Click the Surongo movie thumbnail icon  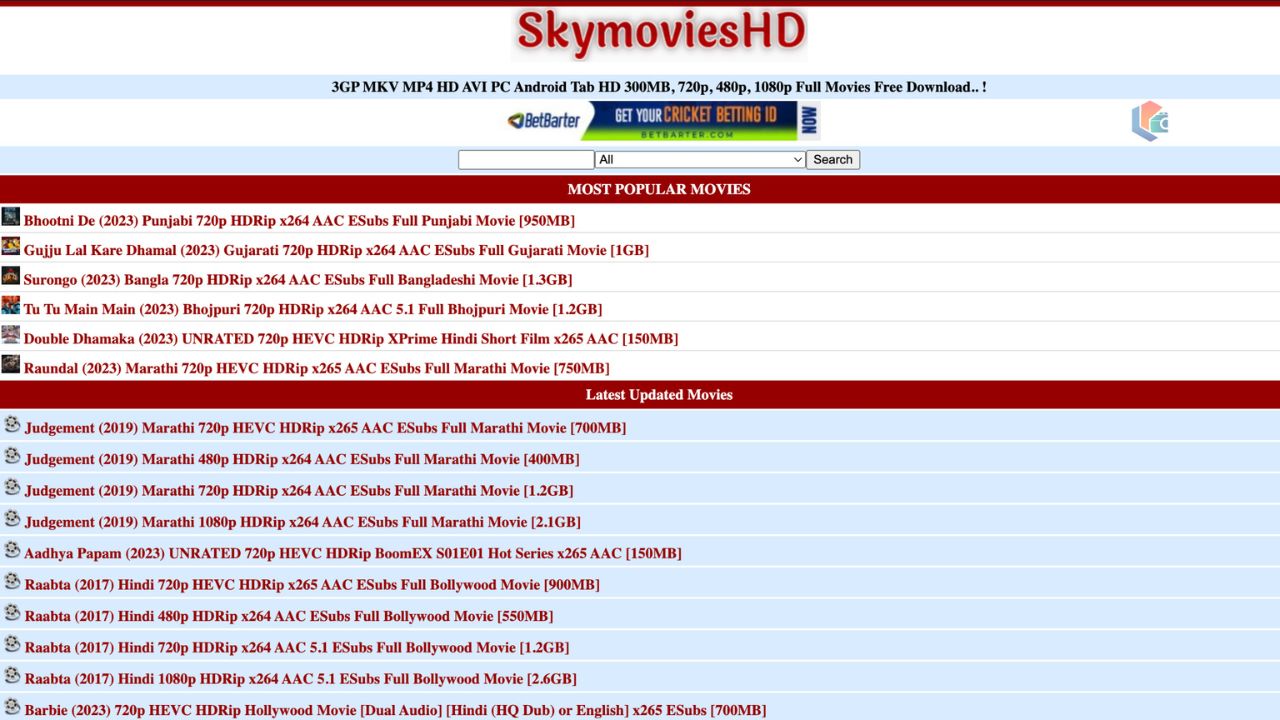pyautogui.click(x=11, y=276)
